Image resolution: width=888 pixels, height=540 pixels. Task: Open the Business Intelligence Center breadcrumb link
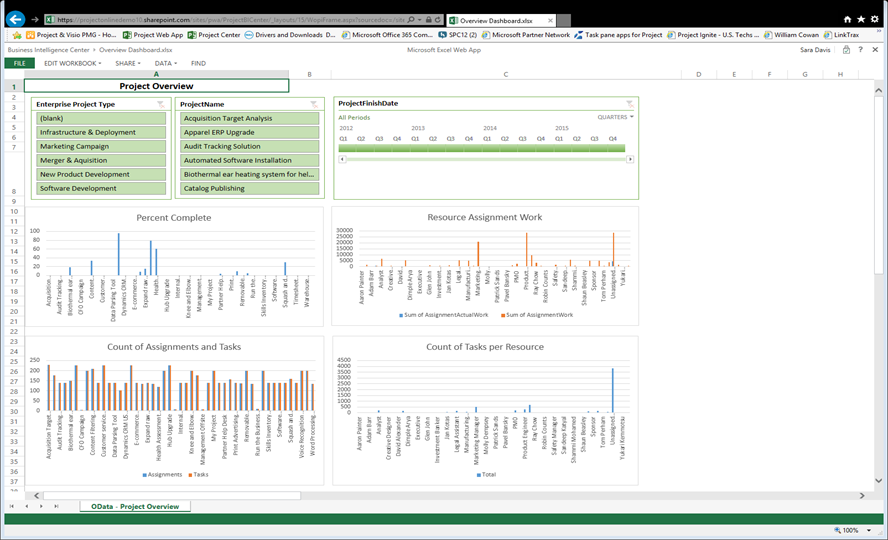(x=50, y=49)
